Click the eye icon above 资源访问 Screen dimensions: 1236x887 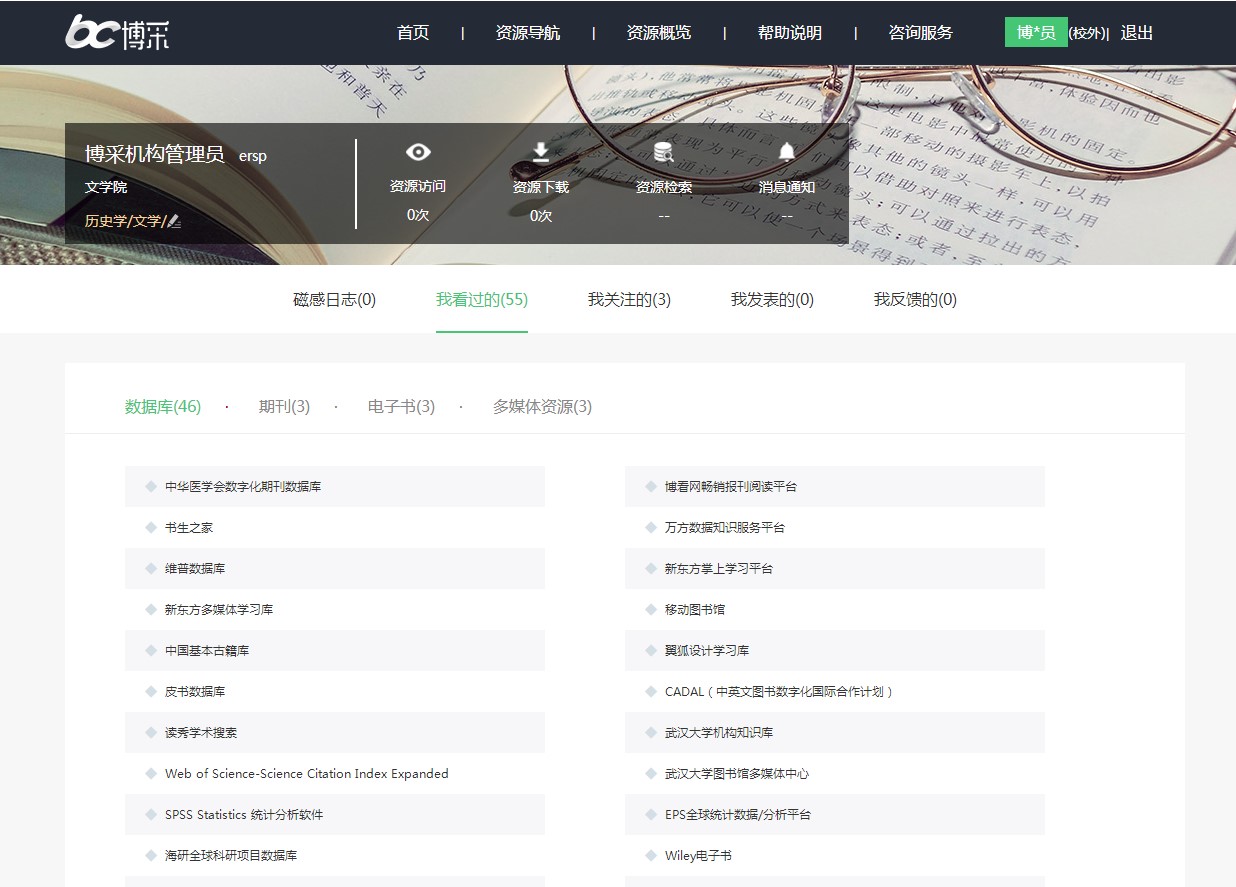(x=418, y=152)
